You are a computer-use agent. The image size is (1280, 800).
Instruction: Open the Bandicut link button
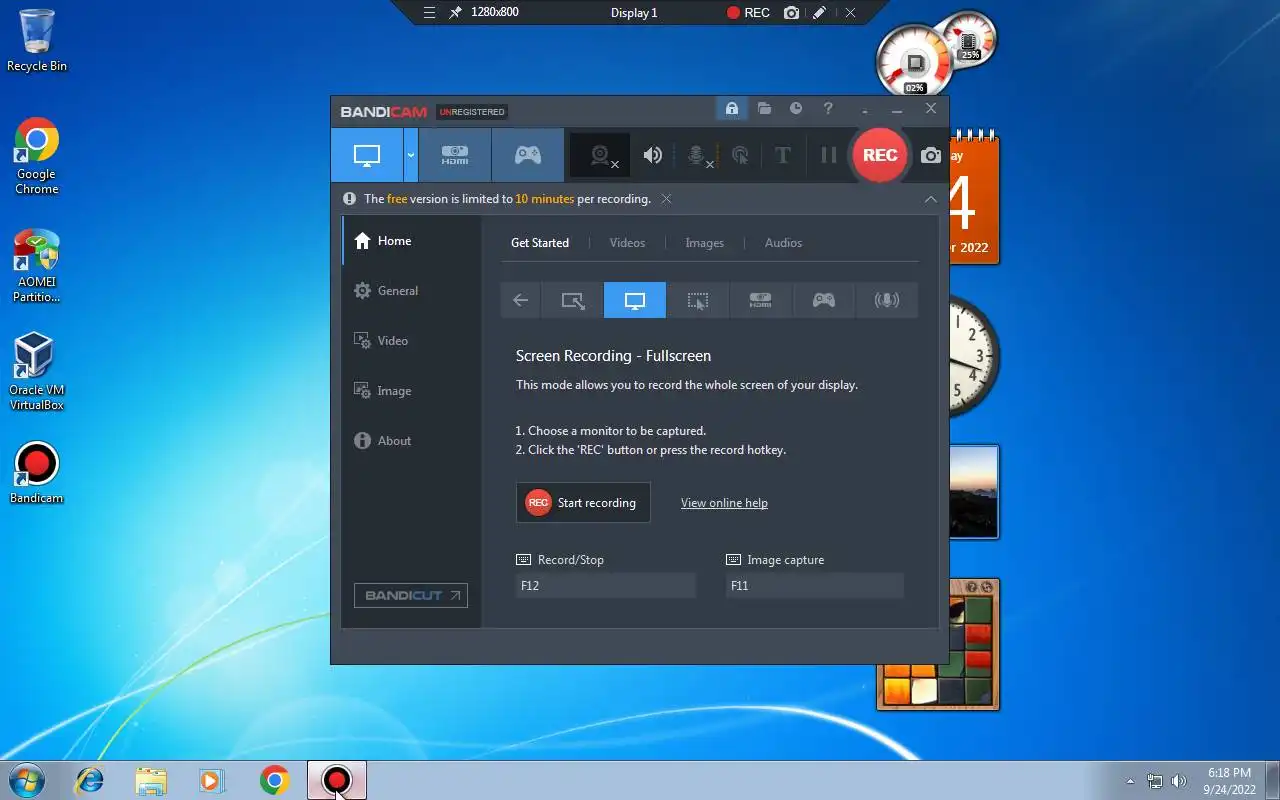click(x=411, y=595)
